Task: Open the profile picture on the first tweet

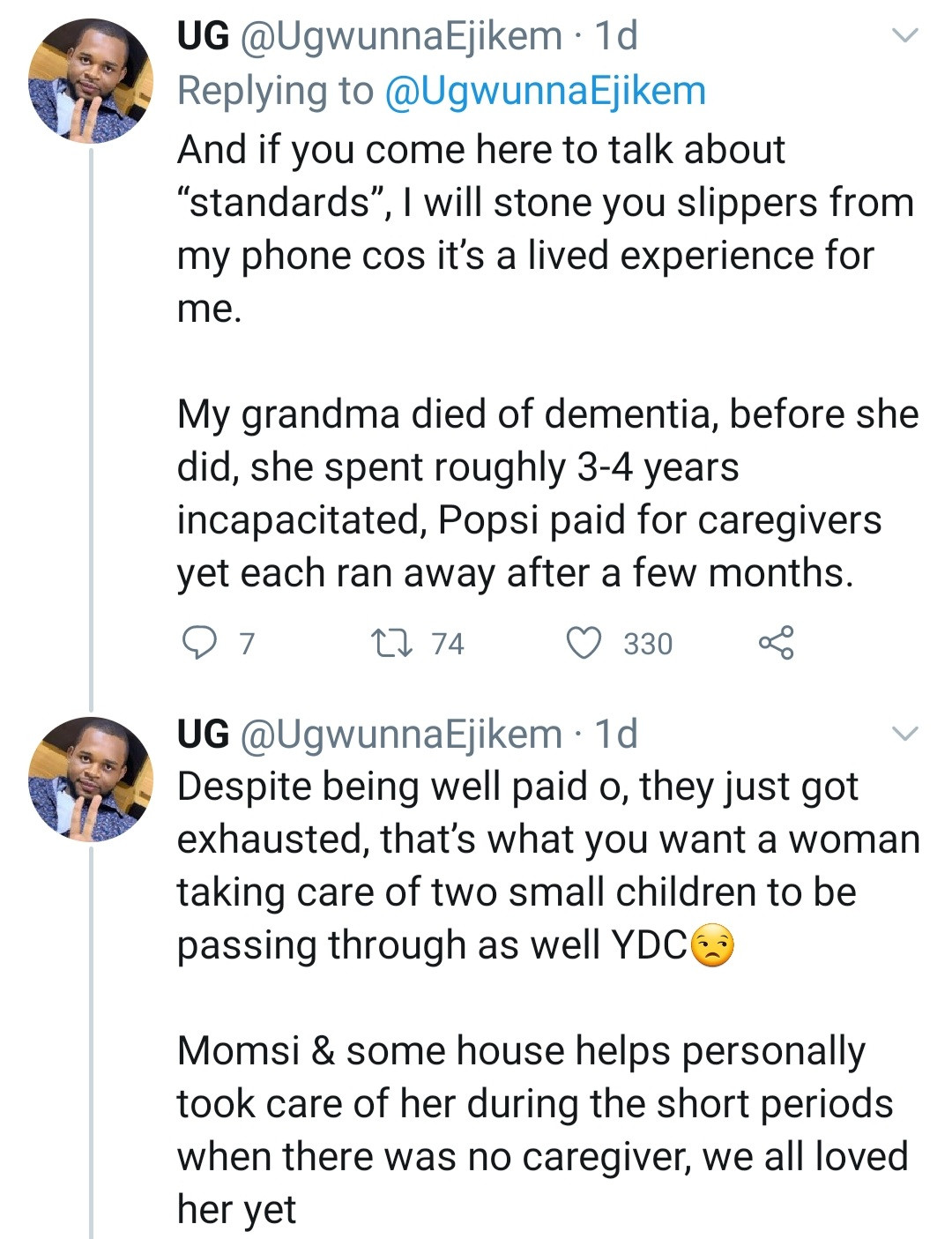Action: (x=91, y=81)
